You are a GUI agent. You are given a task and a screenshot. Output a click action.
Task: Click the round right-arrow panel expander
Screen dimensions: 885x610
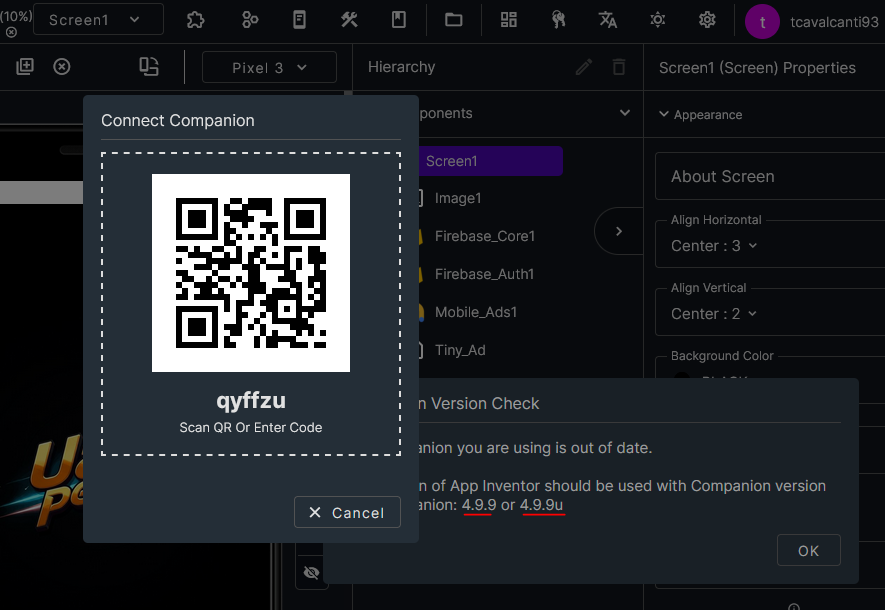(x=619, y=231)
